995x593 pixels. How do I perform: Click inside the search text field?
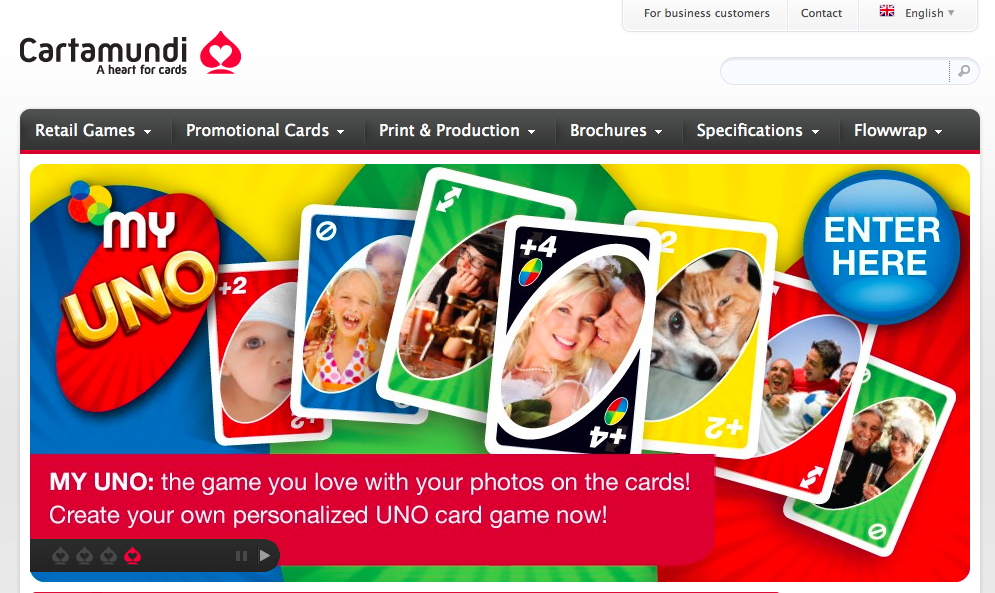[835, 71]
